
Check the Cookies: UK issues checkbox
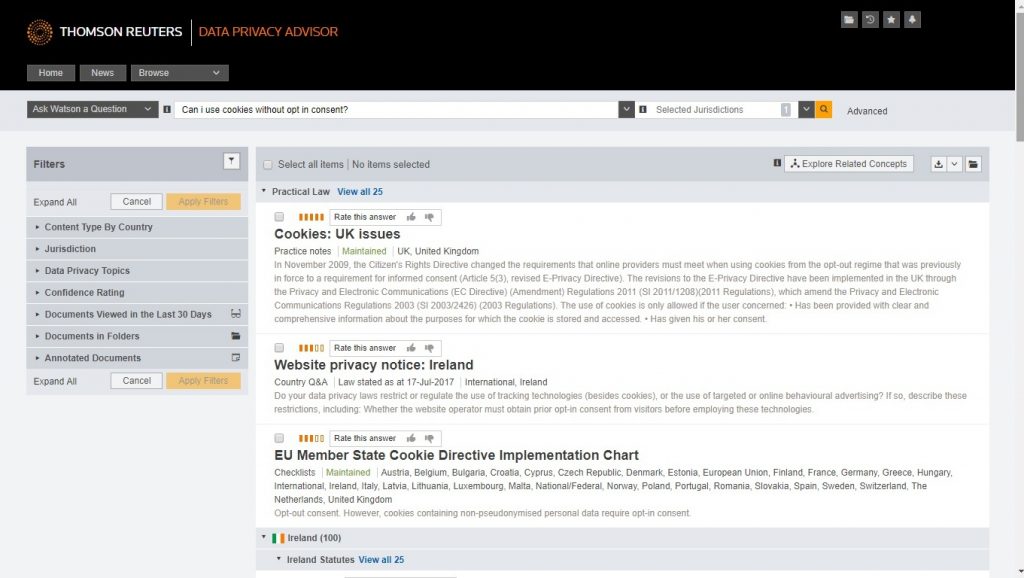[x=279, y=217]
